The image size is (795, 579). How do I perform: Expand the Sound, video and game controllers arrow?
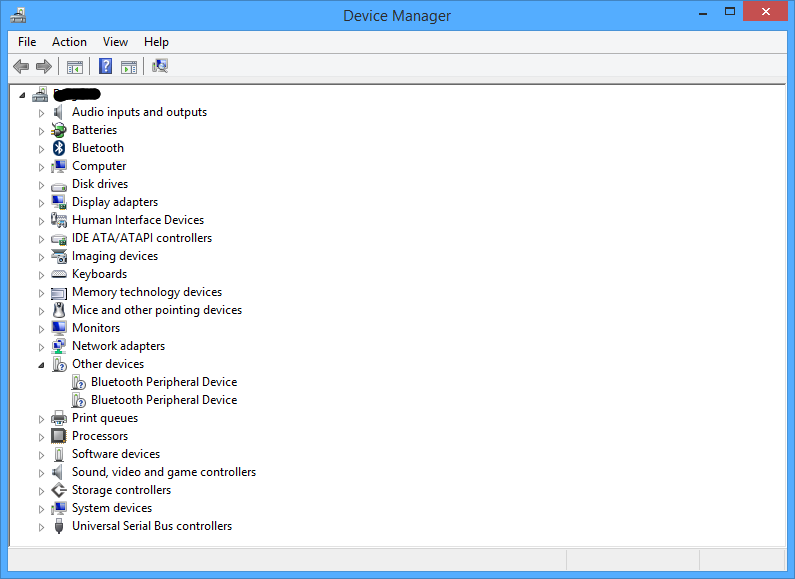pyautogui.click(x=41, y=473)
